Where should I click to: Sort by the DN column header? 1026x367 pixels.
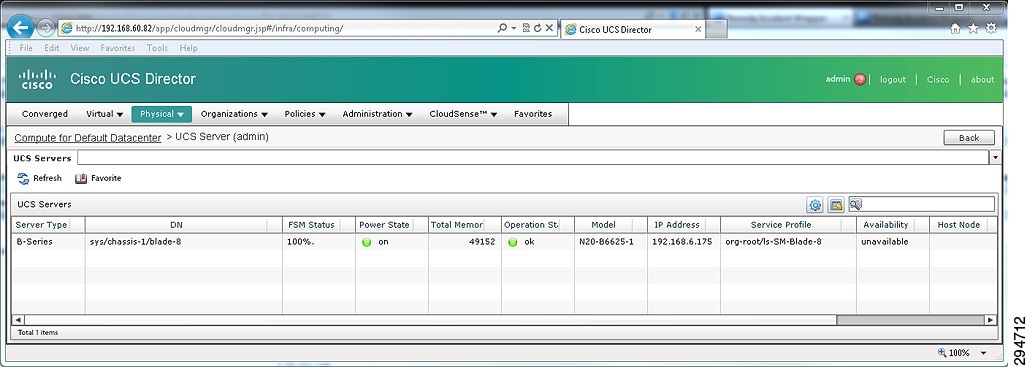click(x=177, y=225)
